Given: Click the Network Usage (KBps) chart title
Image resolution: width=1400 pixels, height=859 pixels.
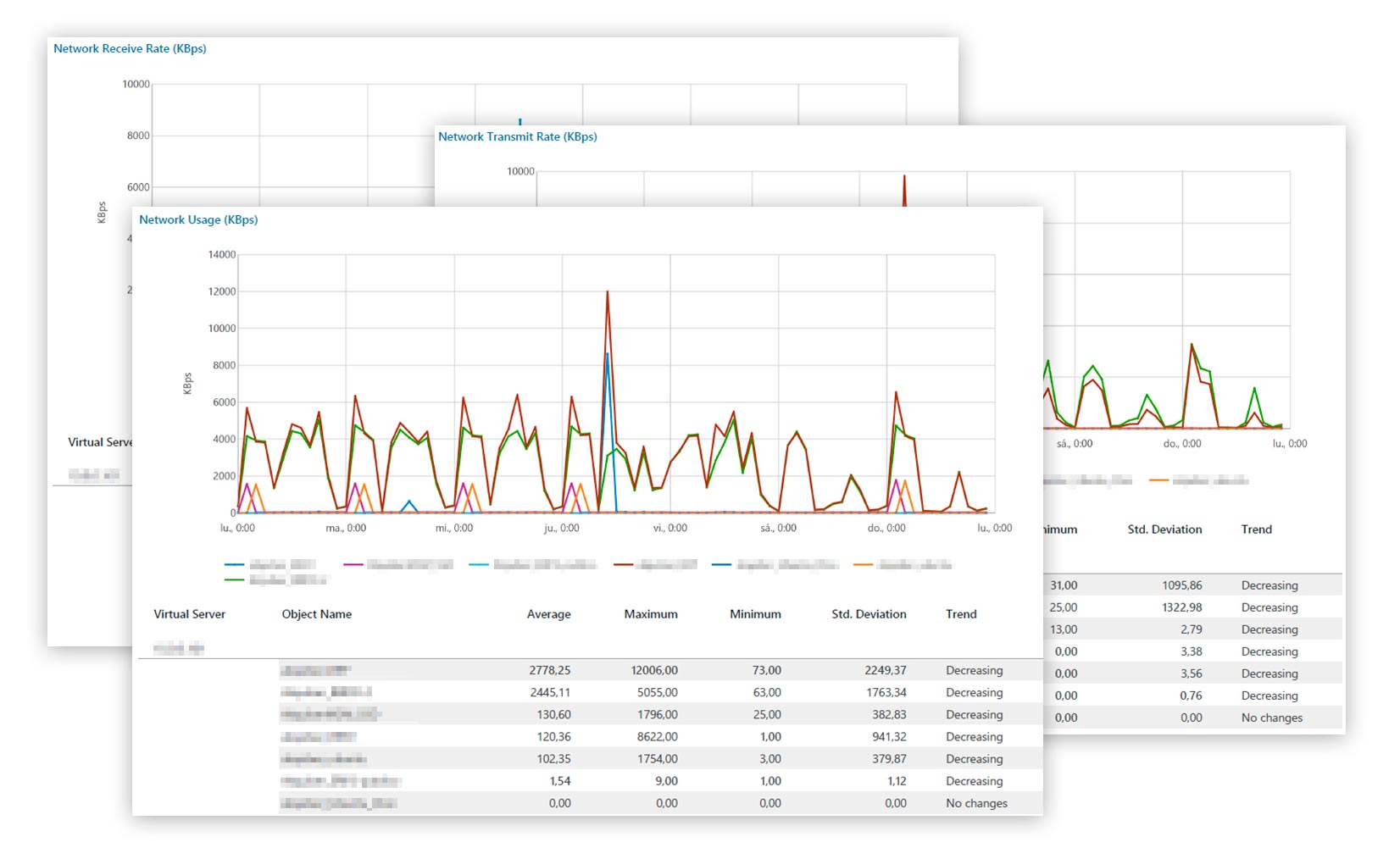Looking at the screenshot, I should (198, 219).
